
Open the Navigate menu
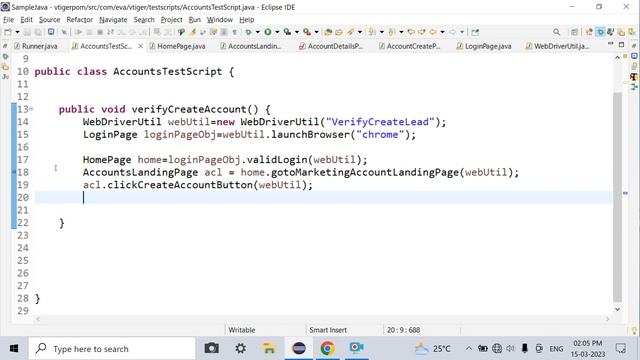113,20
